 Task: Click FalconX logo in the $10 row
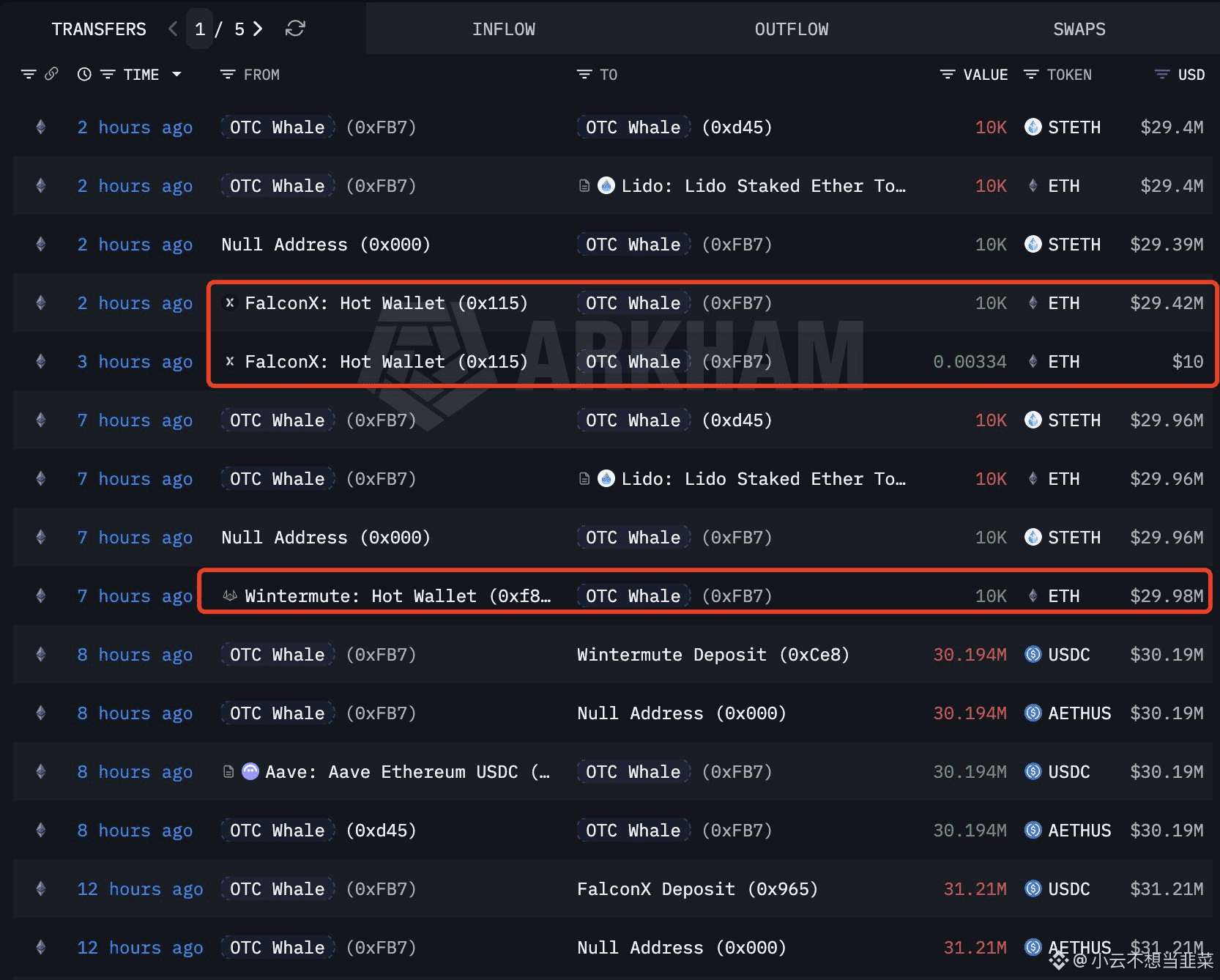coord(230,361)
